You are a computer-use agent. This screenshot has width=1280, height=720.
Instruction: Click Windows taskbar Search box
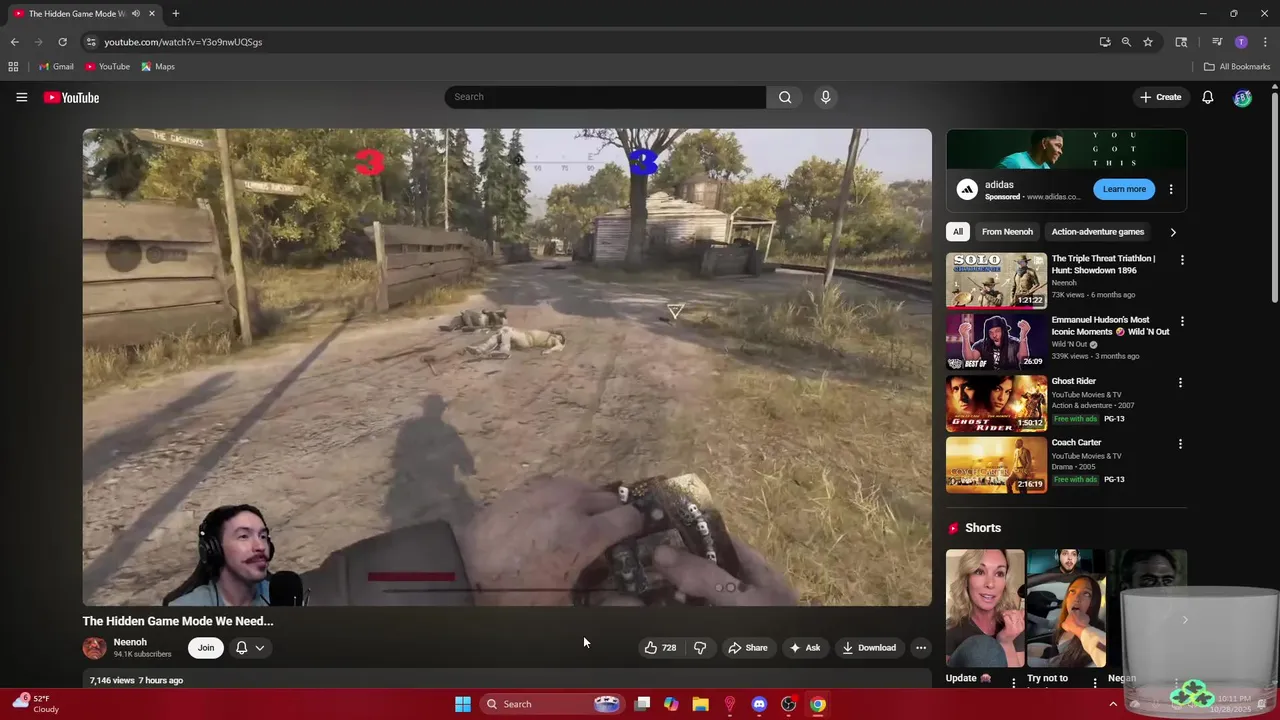[x=552, y=704]
